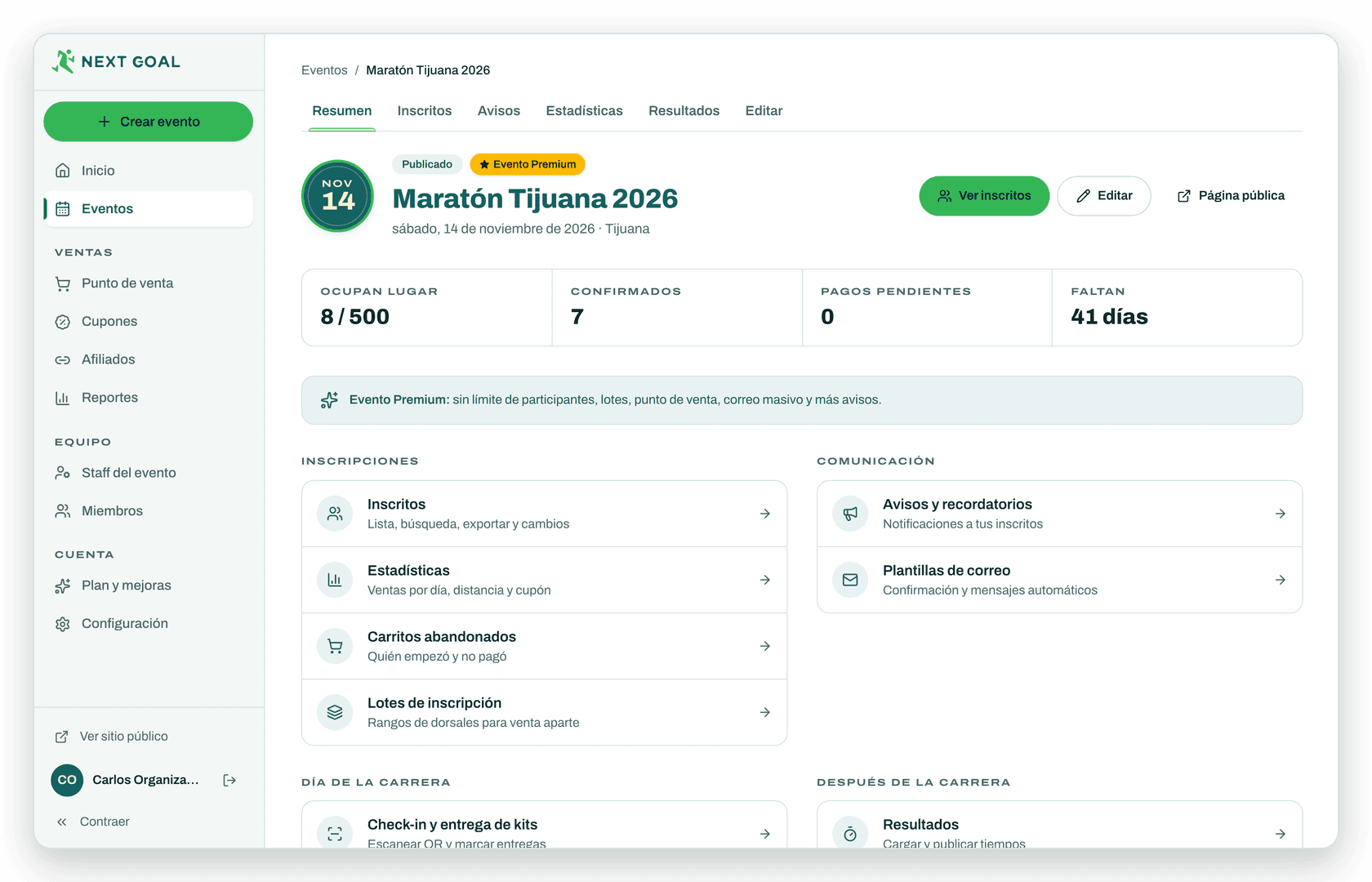
Task: Click the Resultados card stopwatch icon
Action: [x=850, y=834]
